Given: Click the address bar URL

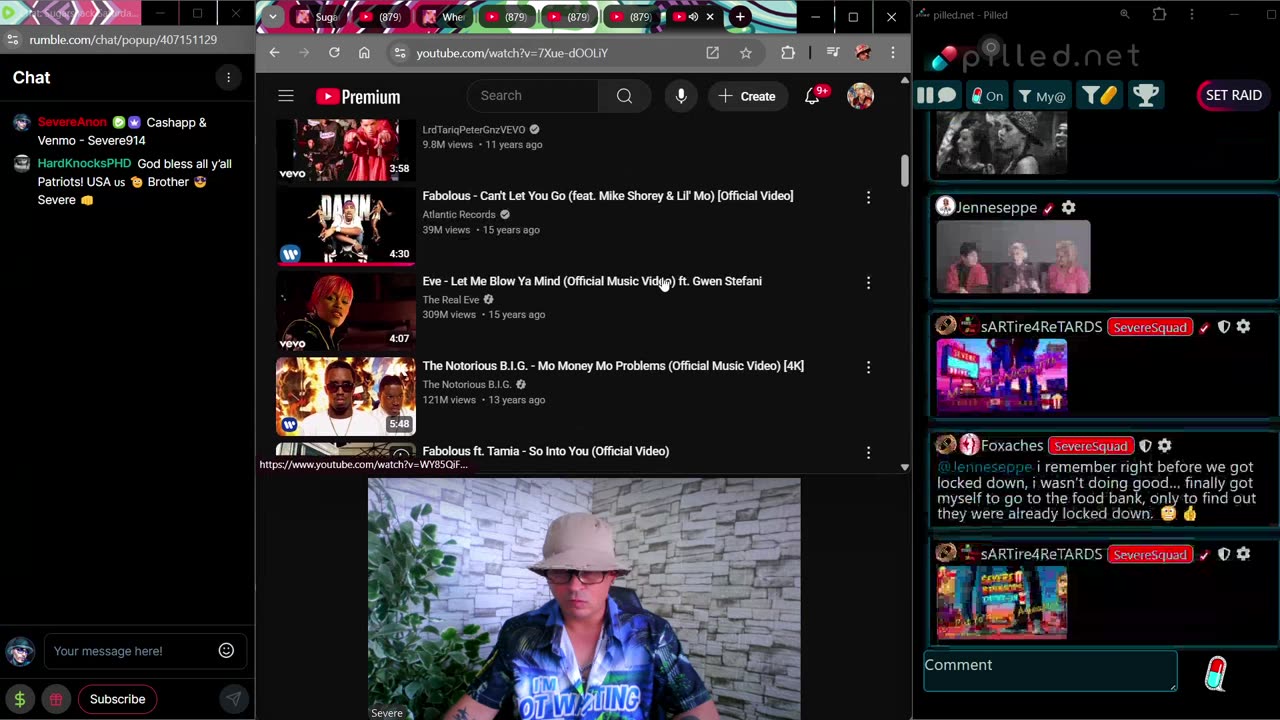Looking at the screenshot, I should (512, 53).
